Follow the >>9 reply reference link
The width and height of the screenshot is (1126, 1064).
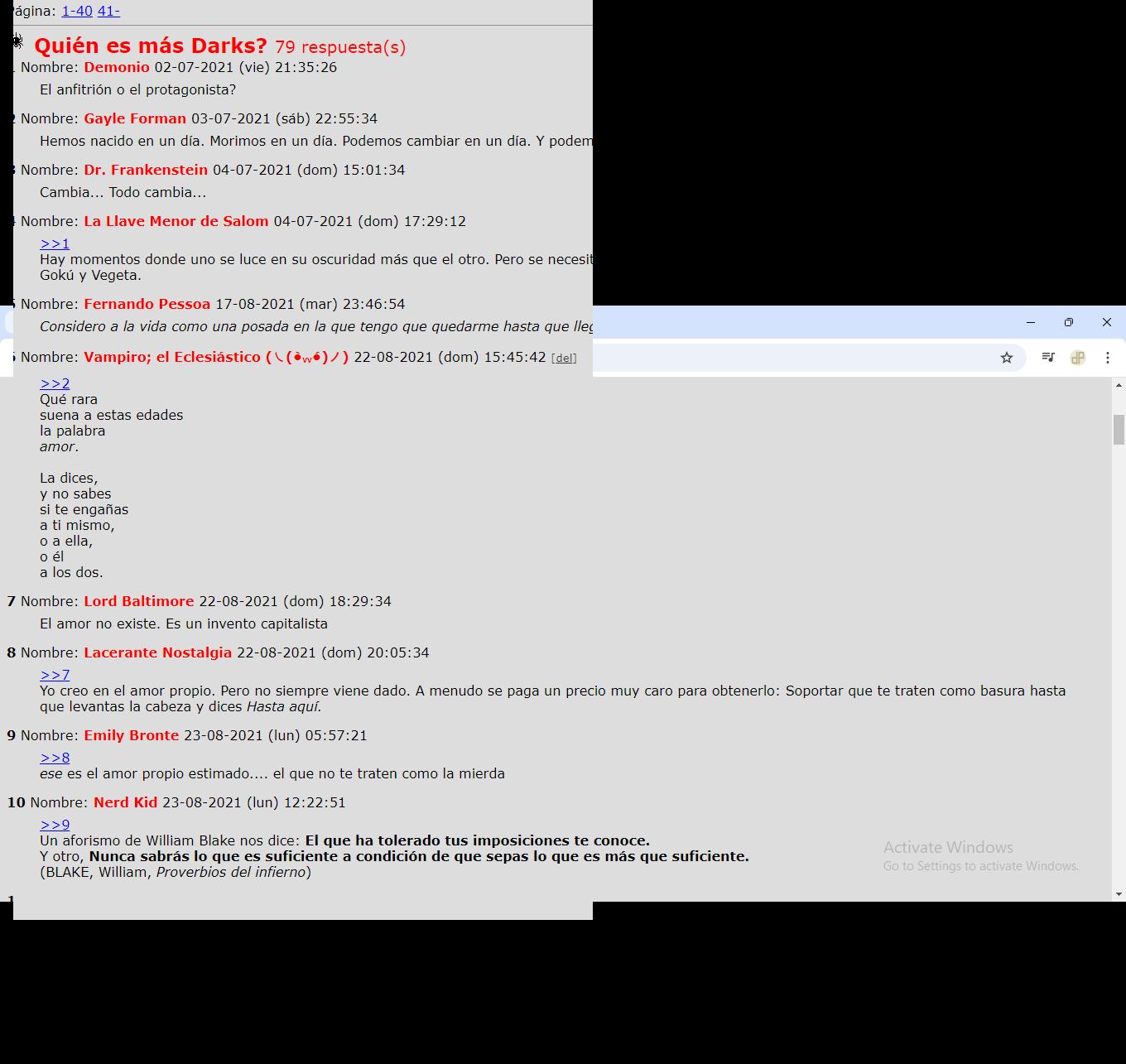55,825
